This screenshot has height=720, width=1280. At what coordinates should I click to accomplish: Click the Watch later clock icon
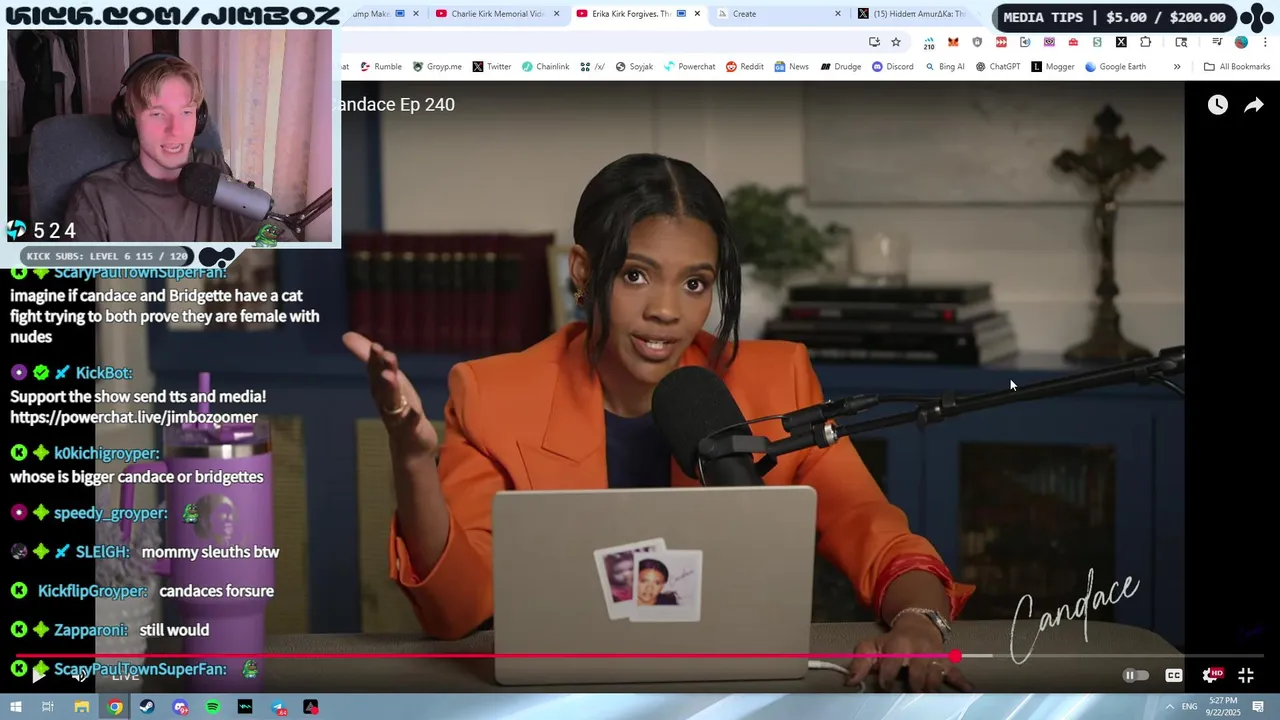click(x=1217, y=105)
